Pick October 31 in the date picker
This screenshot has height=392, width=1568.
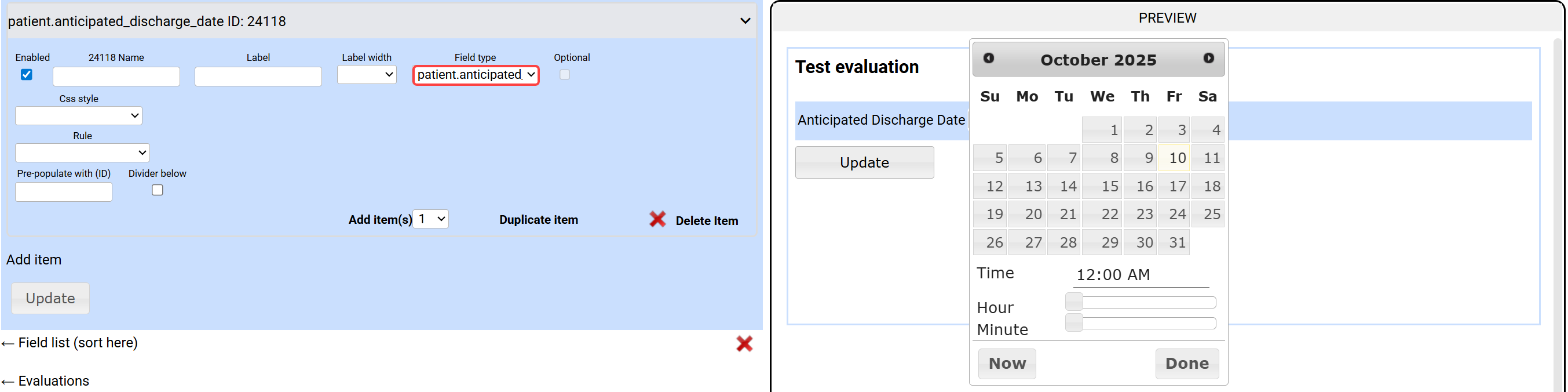coord(1174,242)
